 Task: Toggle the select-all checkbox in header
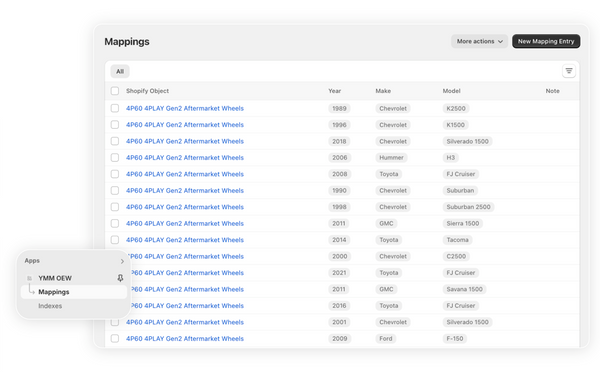[115, 91]
